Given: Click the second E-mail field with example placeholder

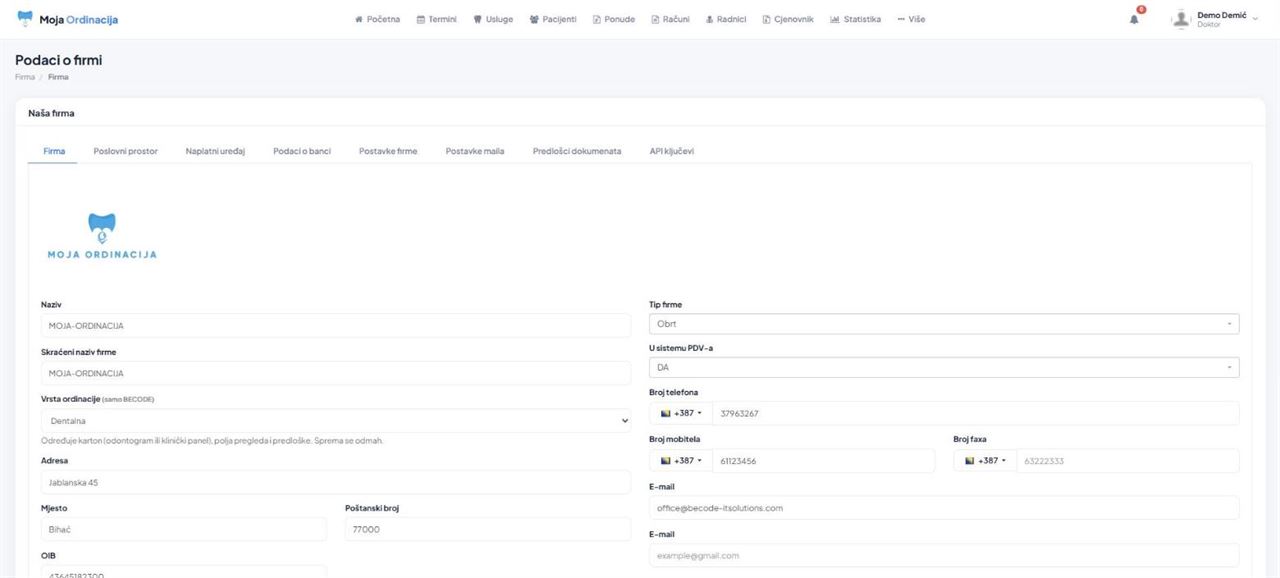Looking at the screenshot, I should 944,555.
